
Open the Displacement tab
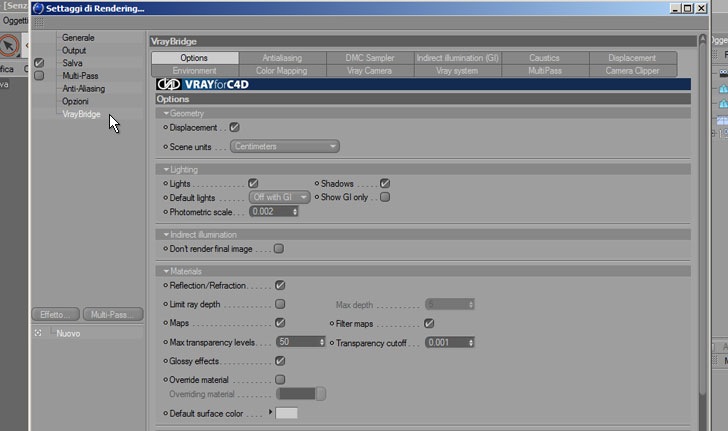click(x=632, y=58)
